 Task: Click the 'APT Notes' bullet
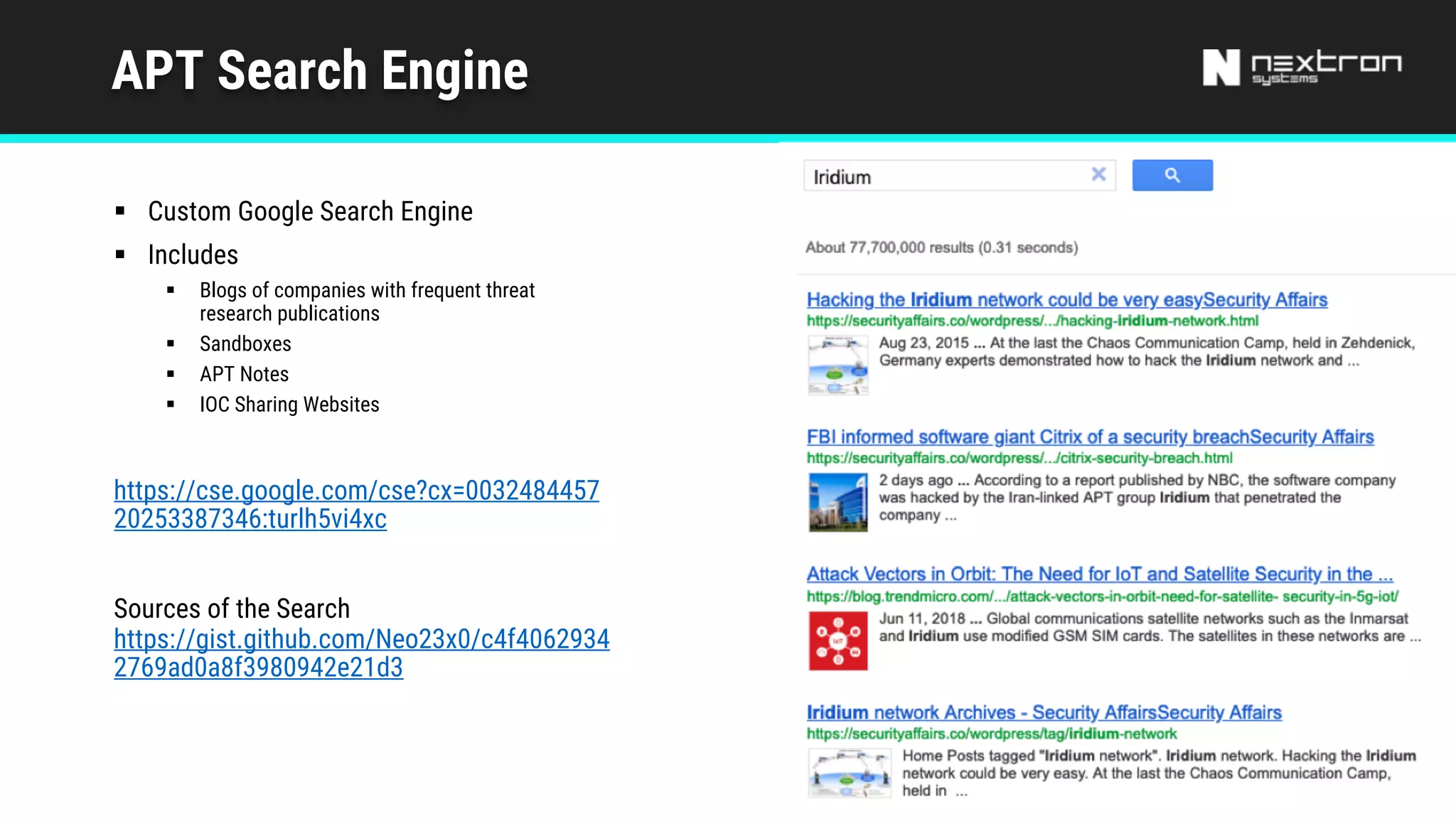pos(244,374)
